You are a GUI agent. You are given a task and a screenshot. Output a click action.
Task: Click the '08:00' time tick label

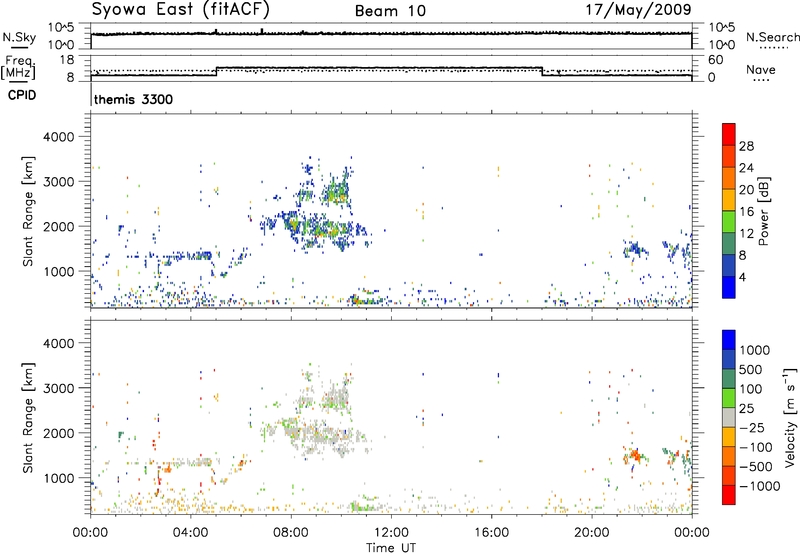291,533
